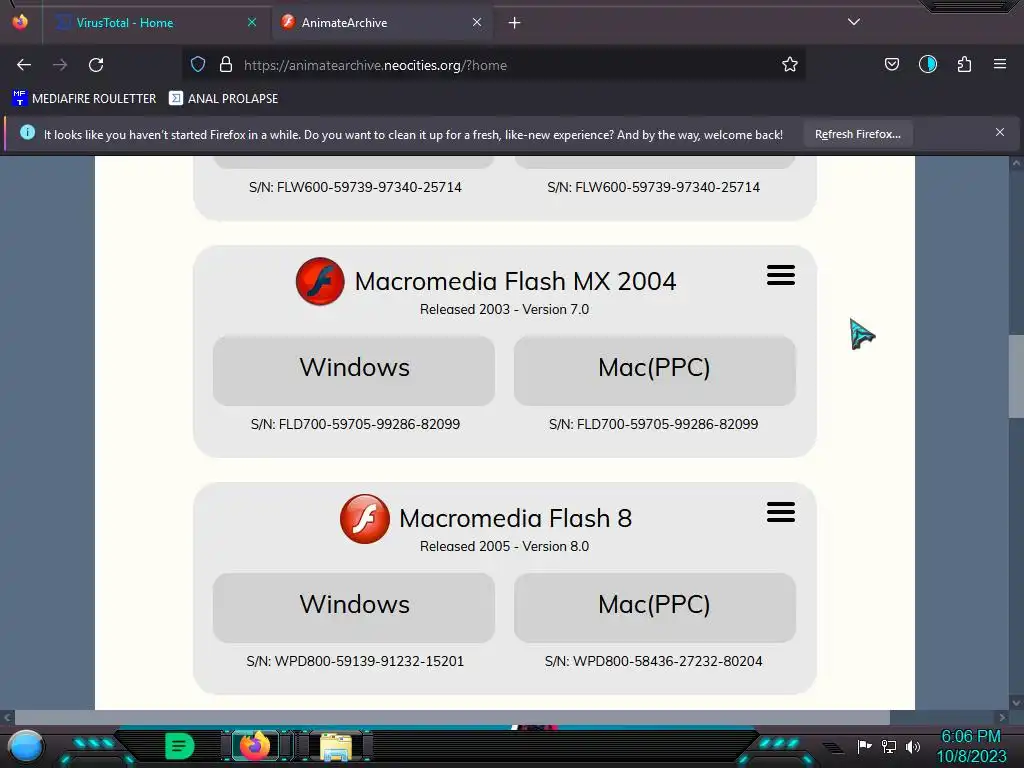
Task: Click the FLD700 serial under MX 2004 Mac(PPC) button
Action: [x=654, y=424]
